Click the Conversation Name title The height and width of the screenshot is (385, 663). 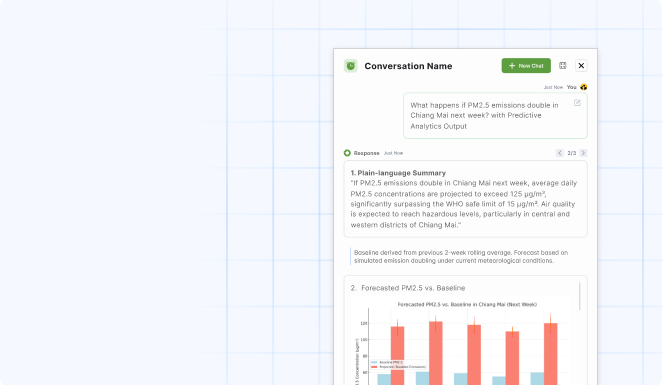(x=408, y=66)
